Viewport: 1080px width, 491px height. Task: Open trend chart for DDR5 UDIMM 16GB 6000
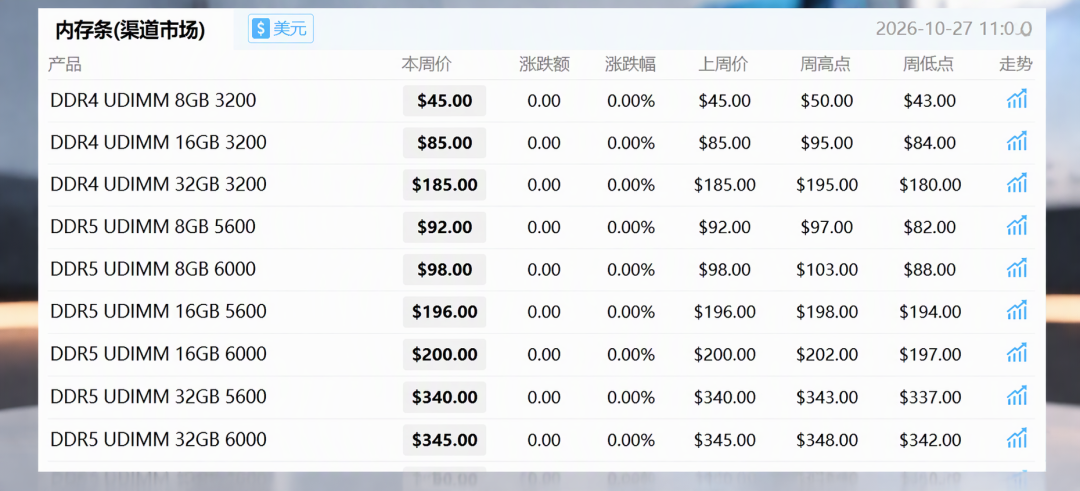pos(1017,353)
